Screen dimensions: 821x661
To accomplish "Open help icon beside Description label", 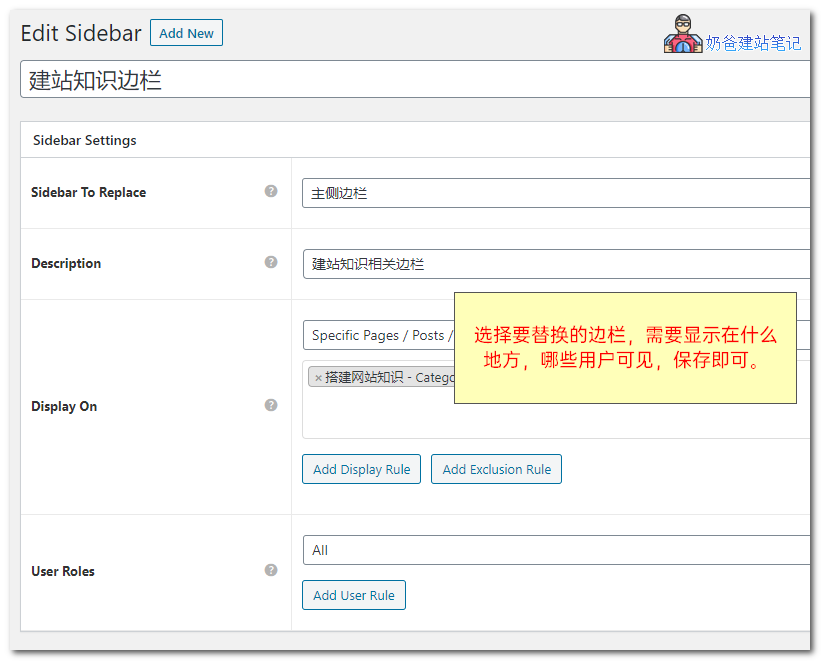I will 271,262.
